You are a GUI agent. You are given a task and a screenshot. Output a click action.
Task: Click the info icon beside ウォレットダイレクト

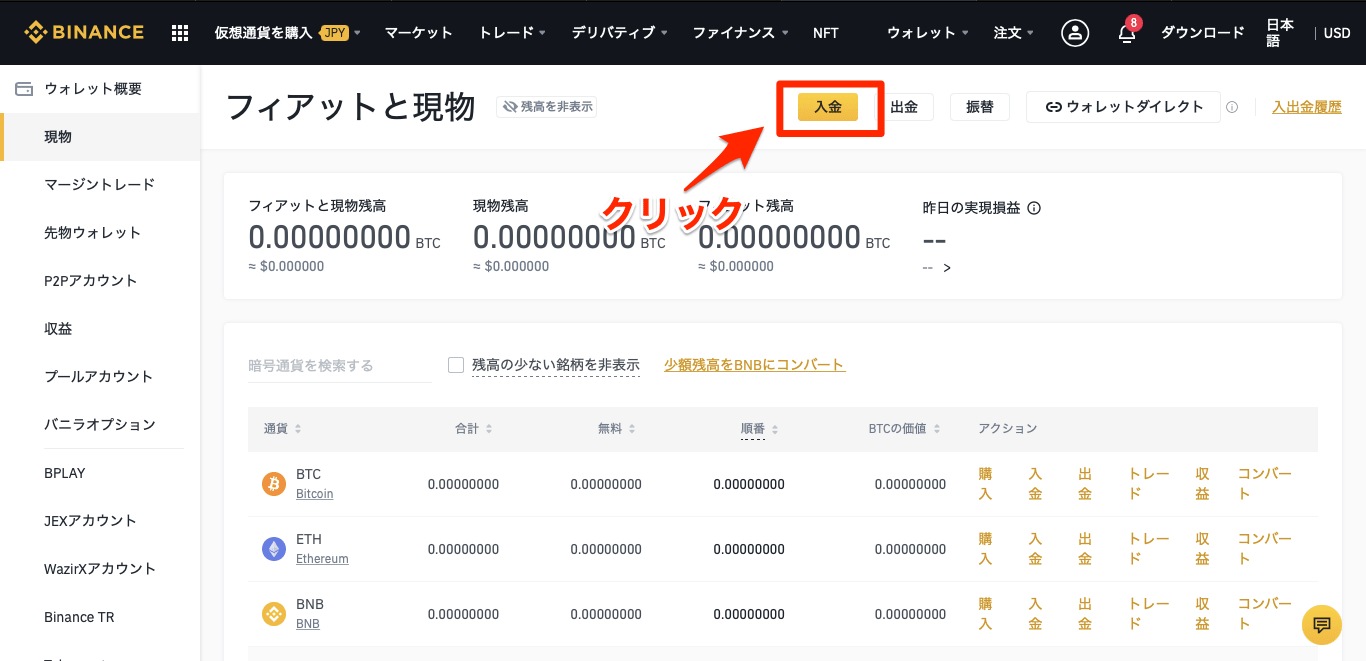pyautogui.click(x=1232, y=107)
